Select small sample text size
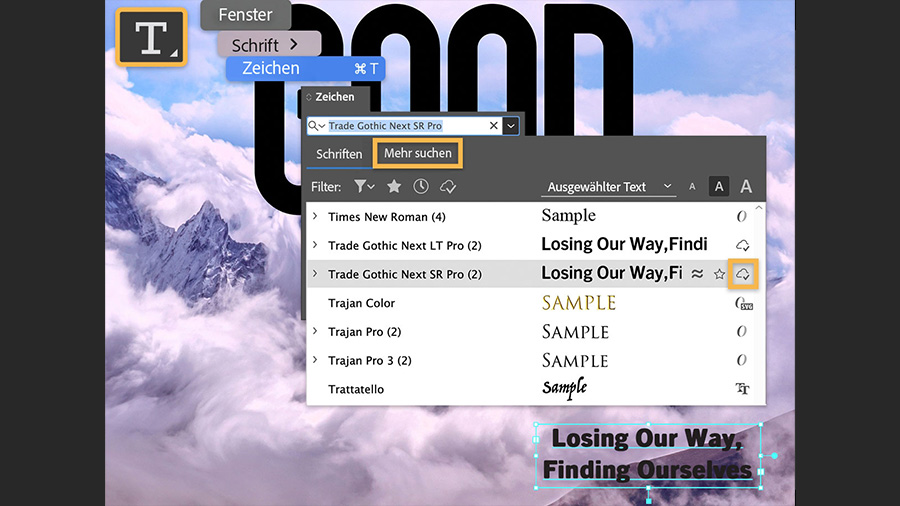The height and width of the screenshot is (506, 900). coord(692,186)
